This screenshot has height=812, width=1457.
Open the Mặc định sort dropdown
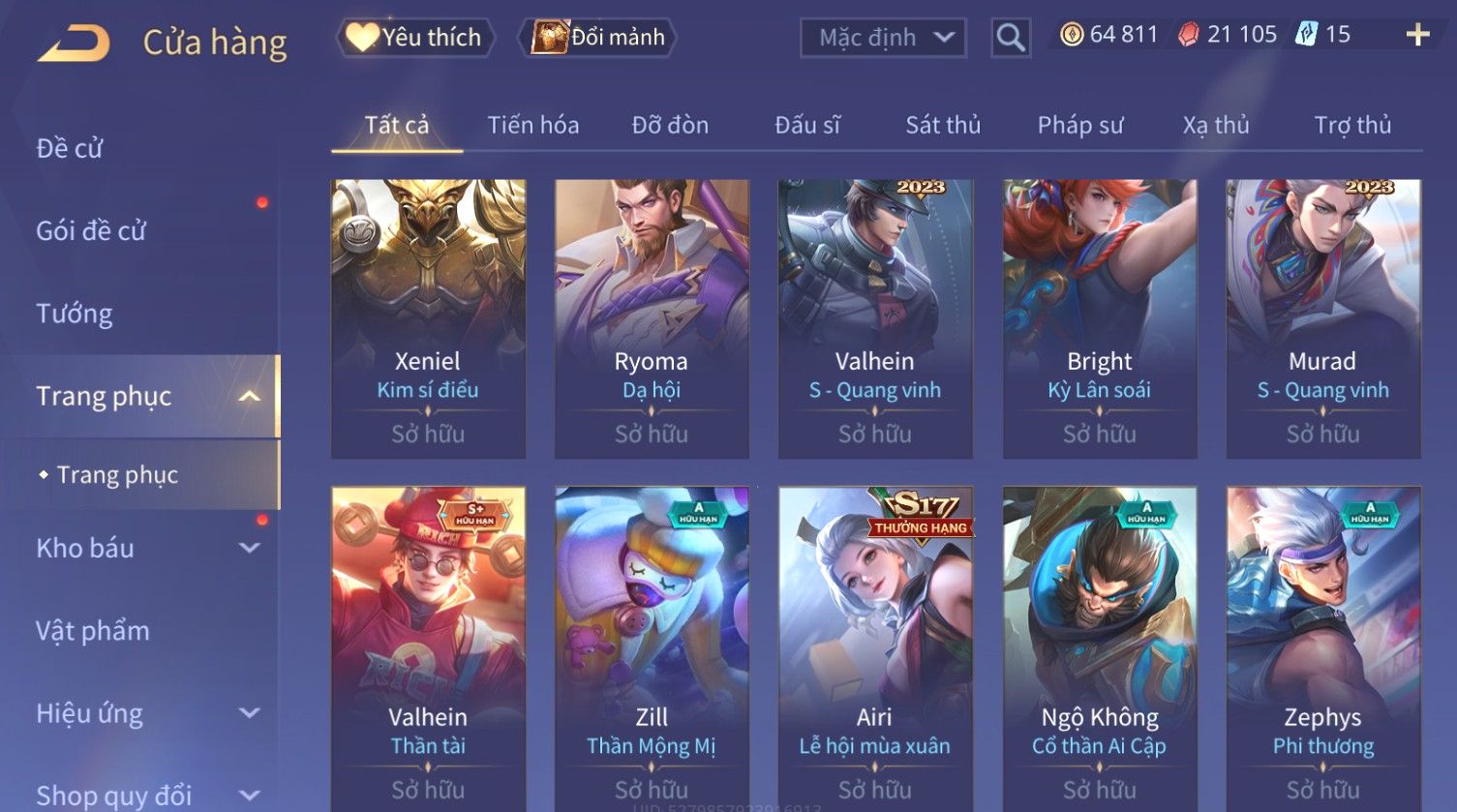(883, 38)
